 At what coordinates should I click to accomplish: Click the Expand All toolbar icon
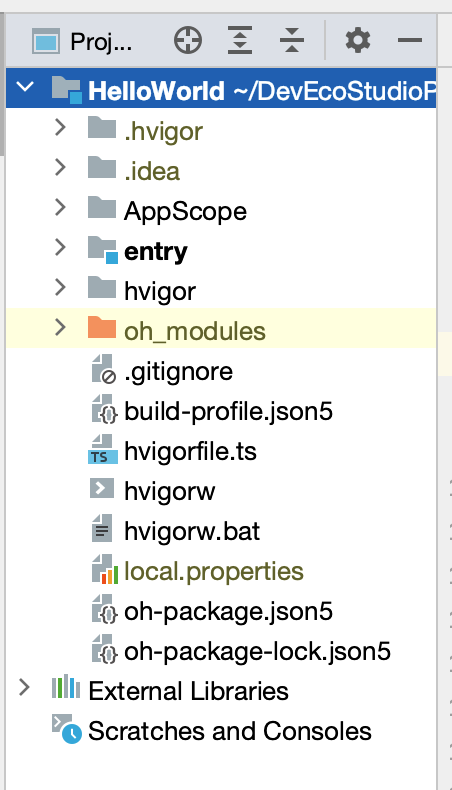pos(240,40)
